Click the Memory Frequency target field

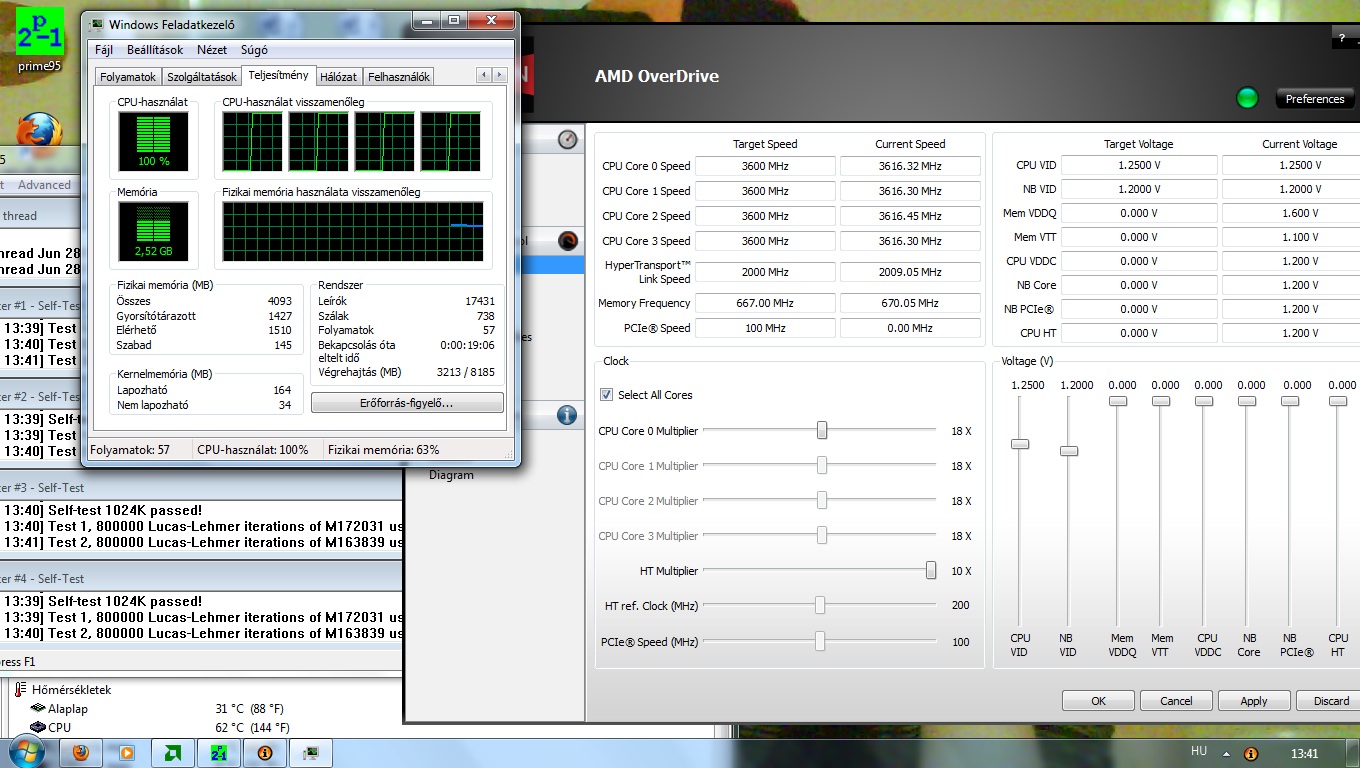[765, 303]
